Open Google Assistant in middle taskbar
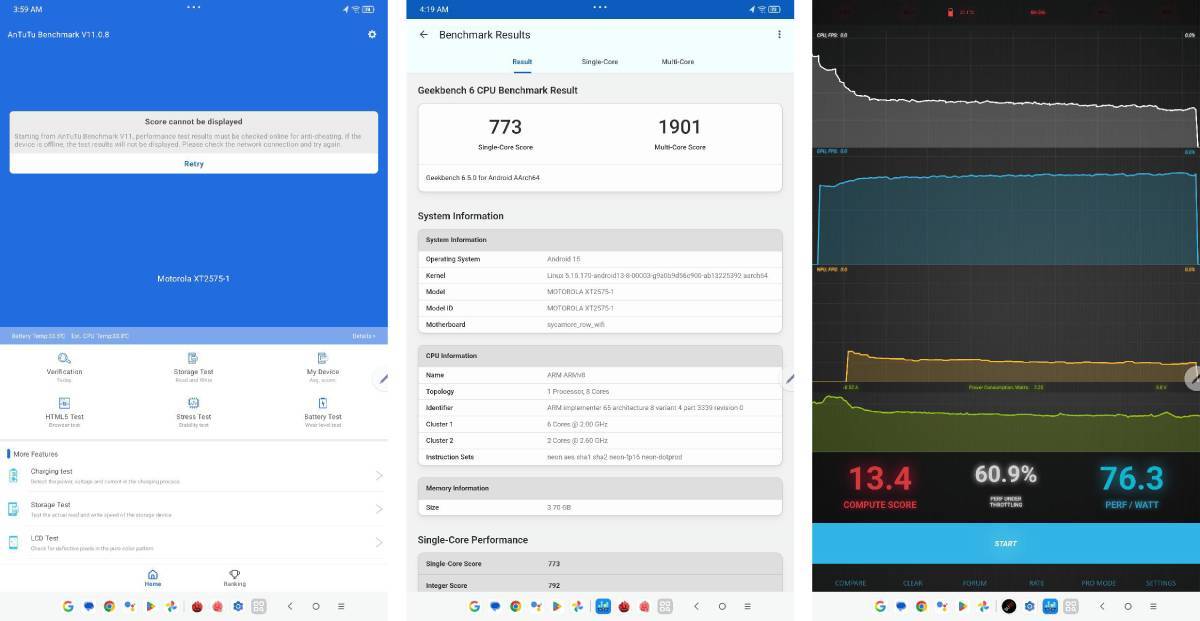 536,606
